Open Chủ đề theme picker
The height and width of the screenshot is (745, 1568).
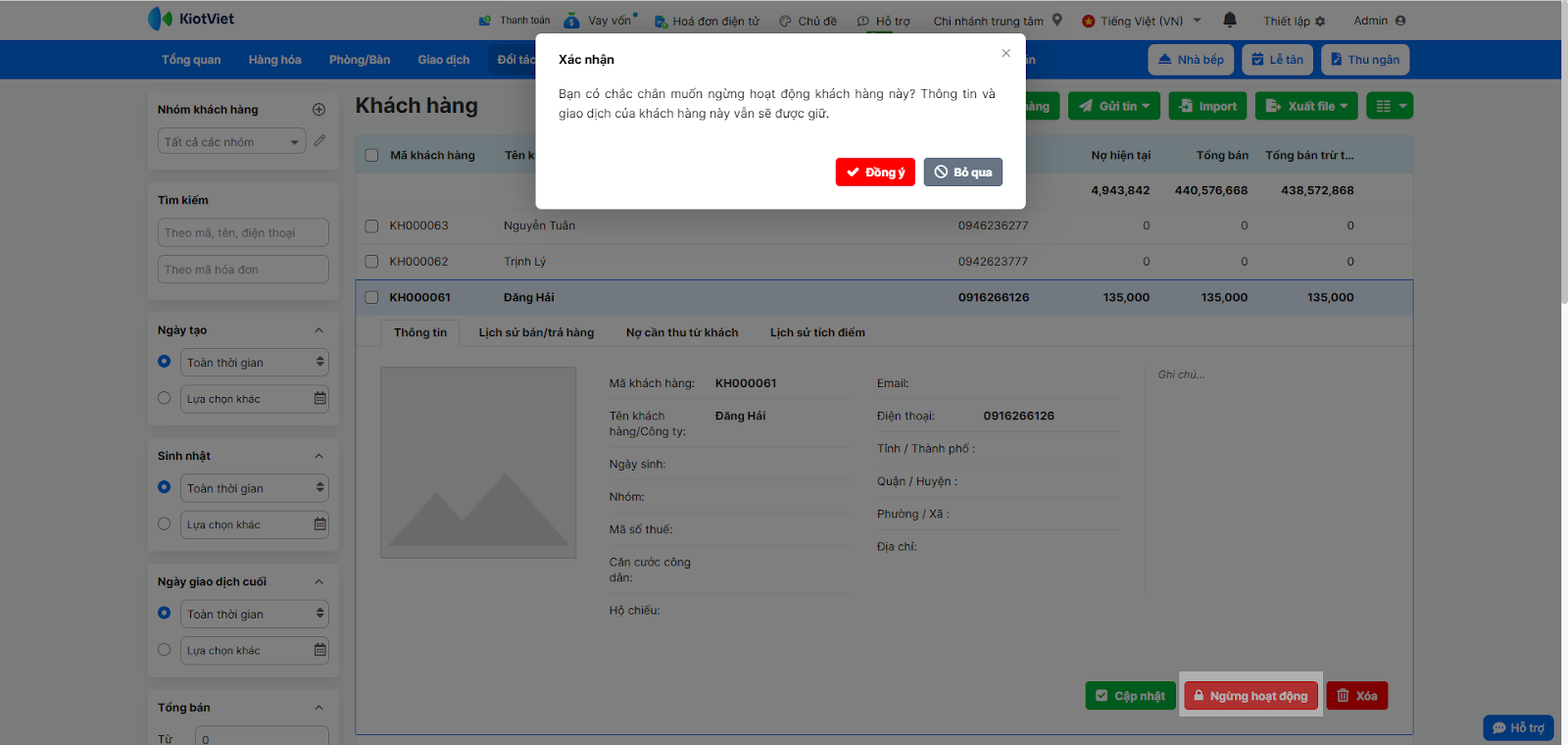(x=808, y=21)
